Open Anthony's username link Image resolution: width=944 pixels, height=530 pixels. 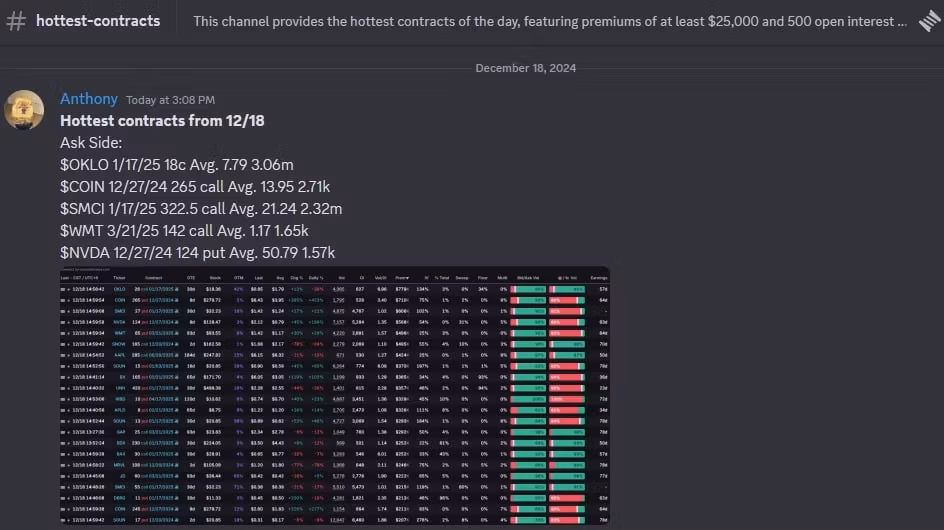pyautogui.click(x=89, y=99)
